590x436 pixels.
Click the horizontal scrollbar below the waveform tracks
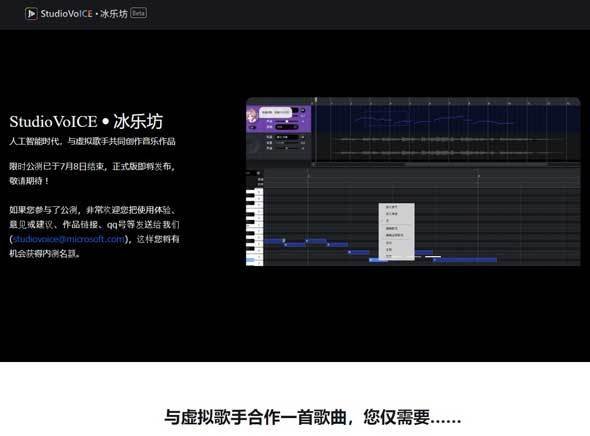446,164
